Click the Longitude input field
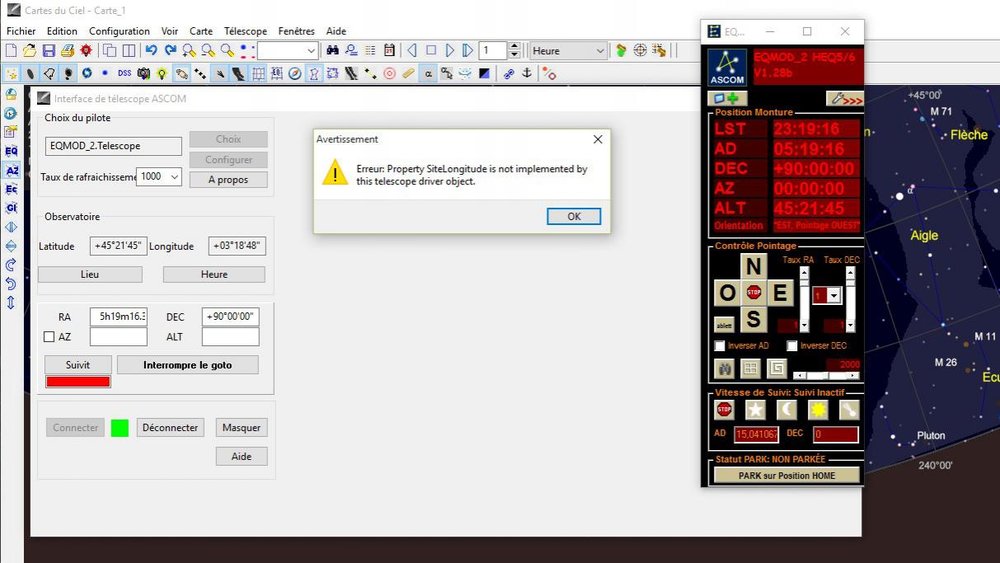1000x563 pixels. tap(237, 245)
